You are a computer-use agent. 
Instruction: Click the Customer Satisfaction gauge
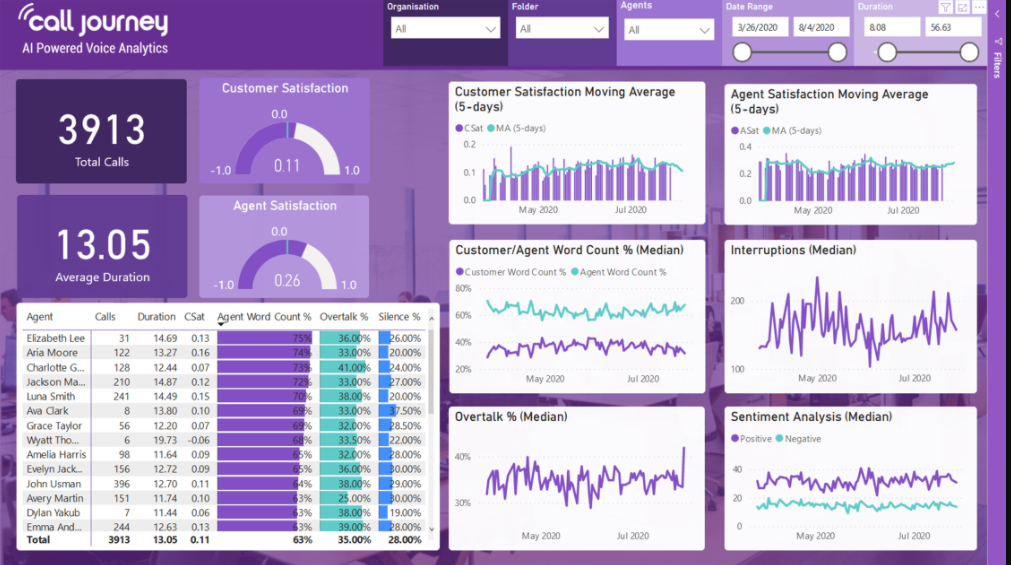tap(285, 131)
